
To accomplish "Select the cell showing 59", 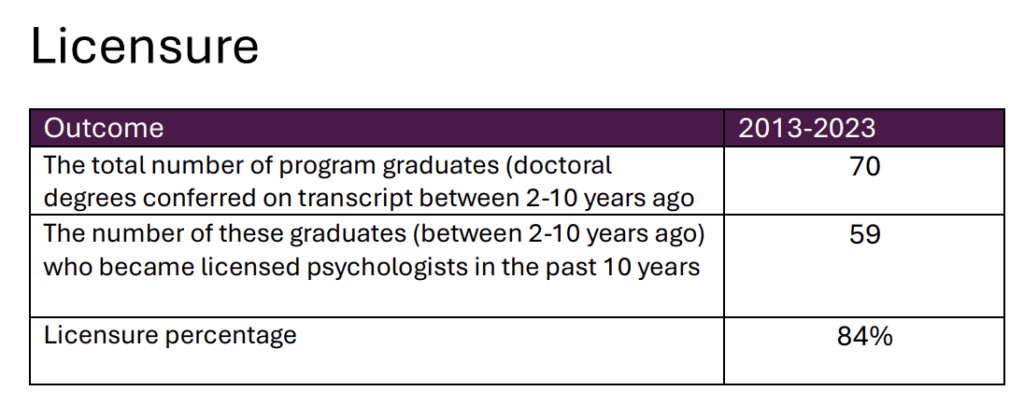I will click(x=864, y=236).
